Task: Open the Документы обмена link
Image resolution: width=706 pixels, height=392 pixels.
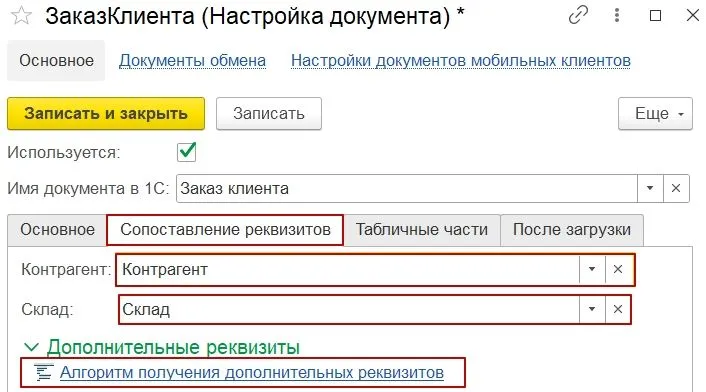Action: [192, 60]
